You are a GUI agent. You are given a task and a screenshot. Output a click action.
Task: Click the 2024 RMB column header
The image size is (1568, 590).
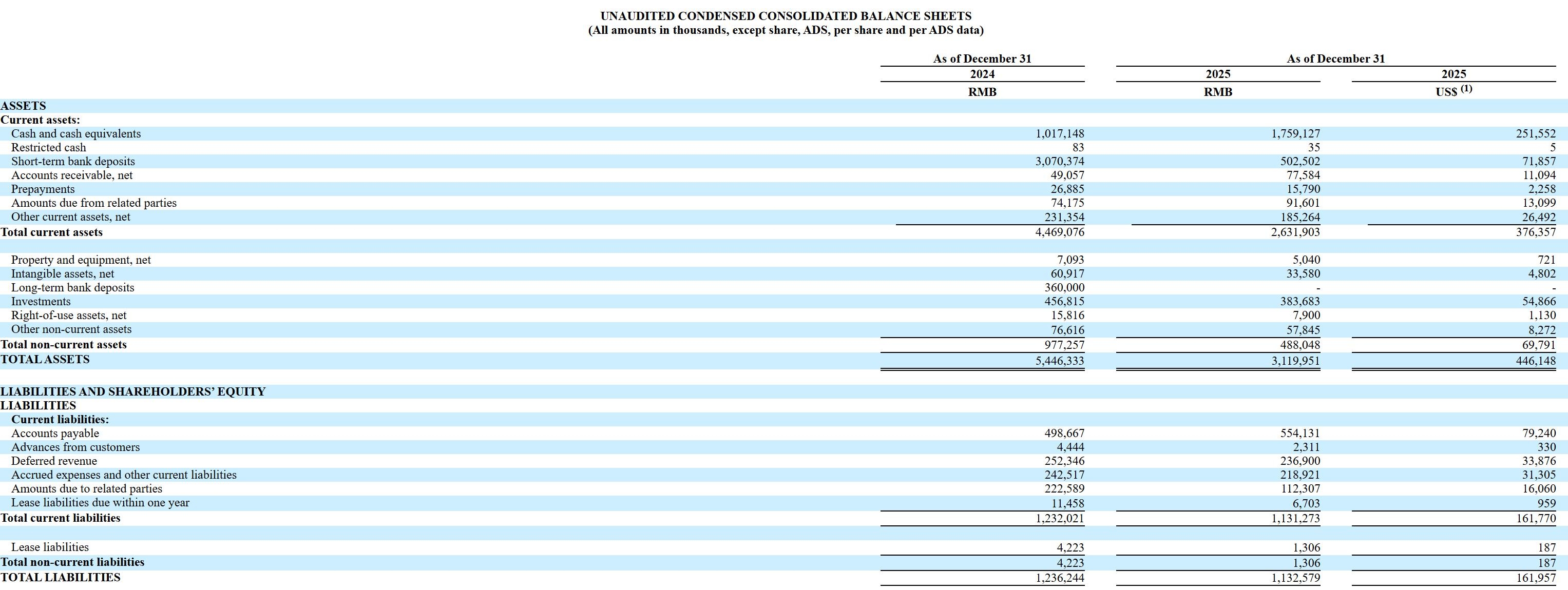[982, 92]
